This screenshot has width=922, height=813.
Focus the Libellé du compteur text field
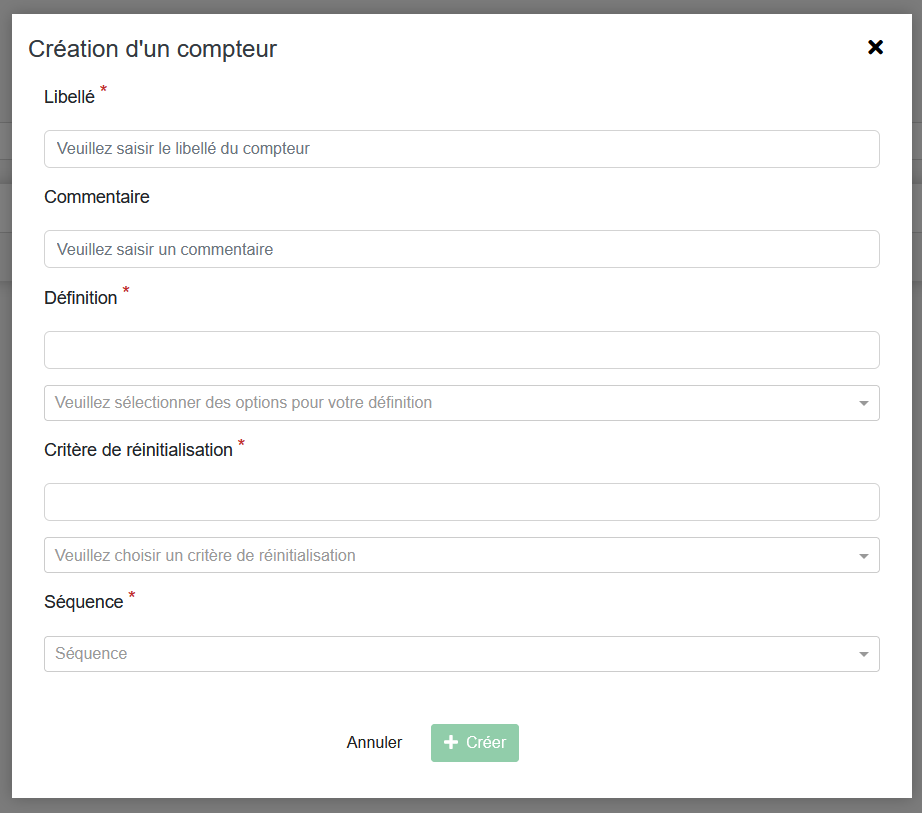coord(461,149)
